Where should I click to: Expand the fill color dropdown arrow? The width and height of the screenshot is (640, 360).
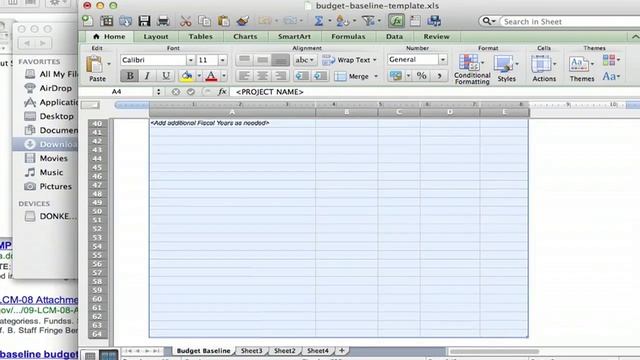pyautogui.click(x=199, y=76)
